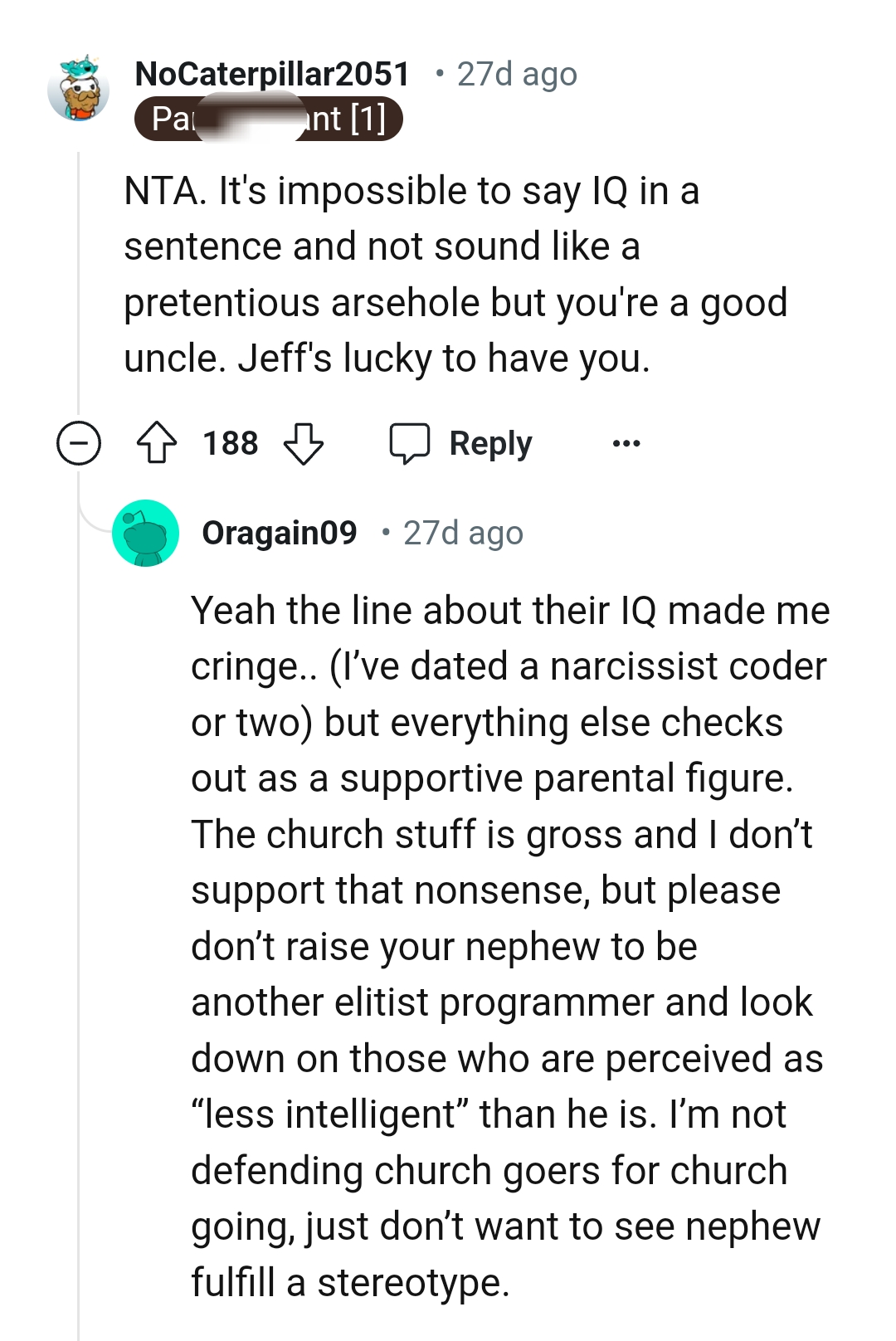Open the Parent Comment flair badge
The image size is (896, 1341).
270,120
